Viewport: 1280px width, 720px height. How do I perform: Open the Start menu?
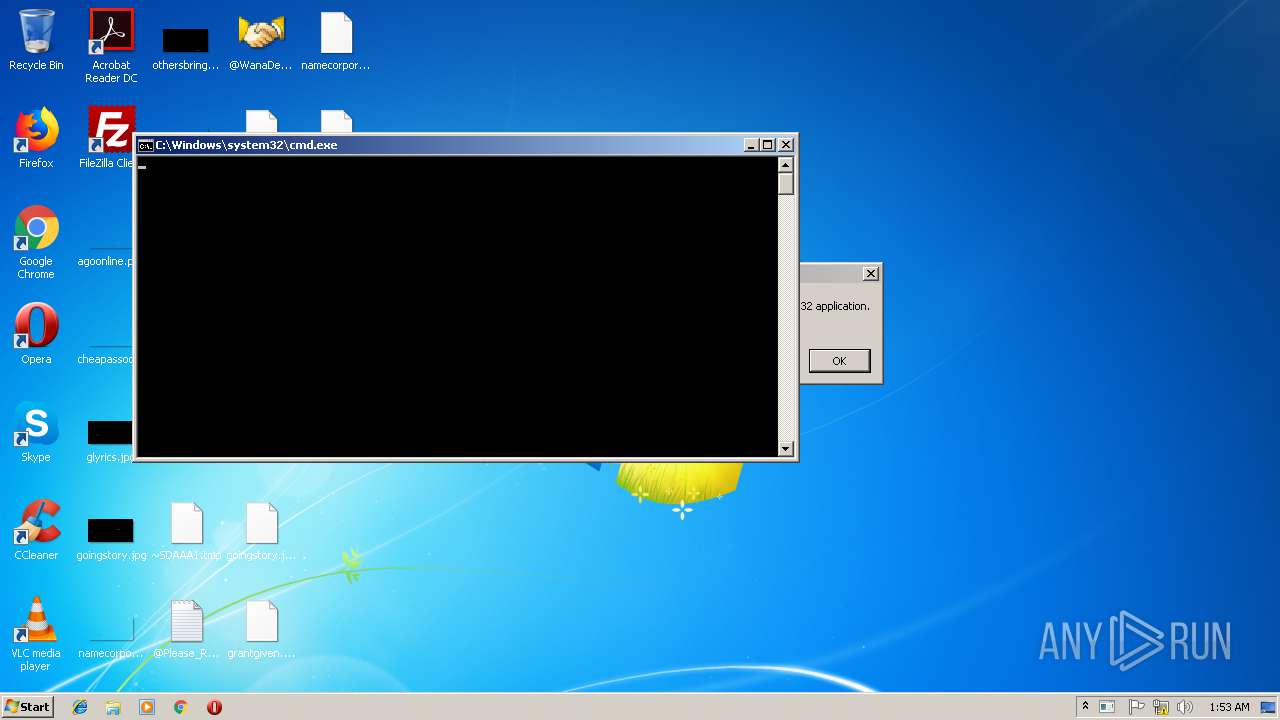coord(27,707)
